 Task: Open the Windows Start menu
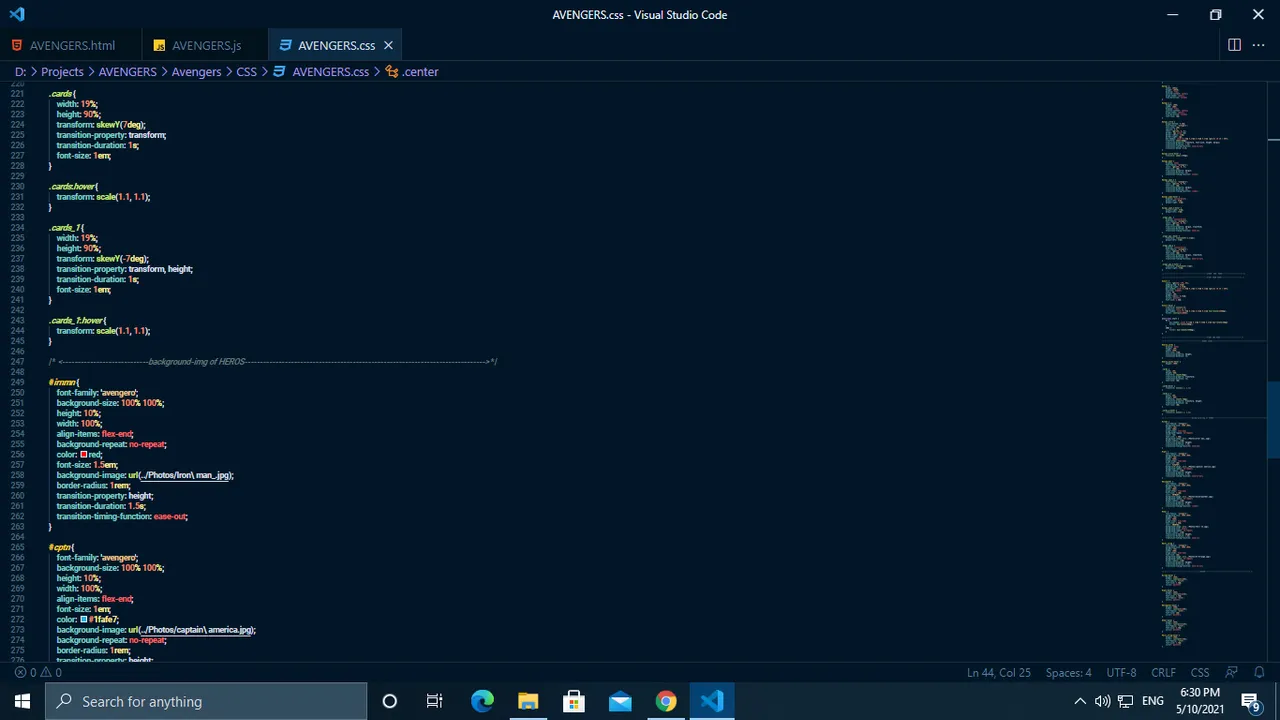[x=22, y=701]
